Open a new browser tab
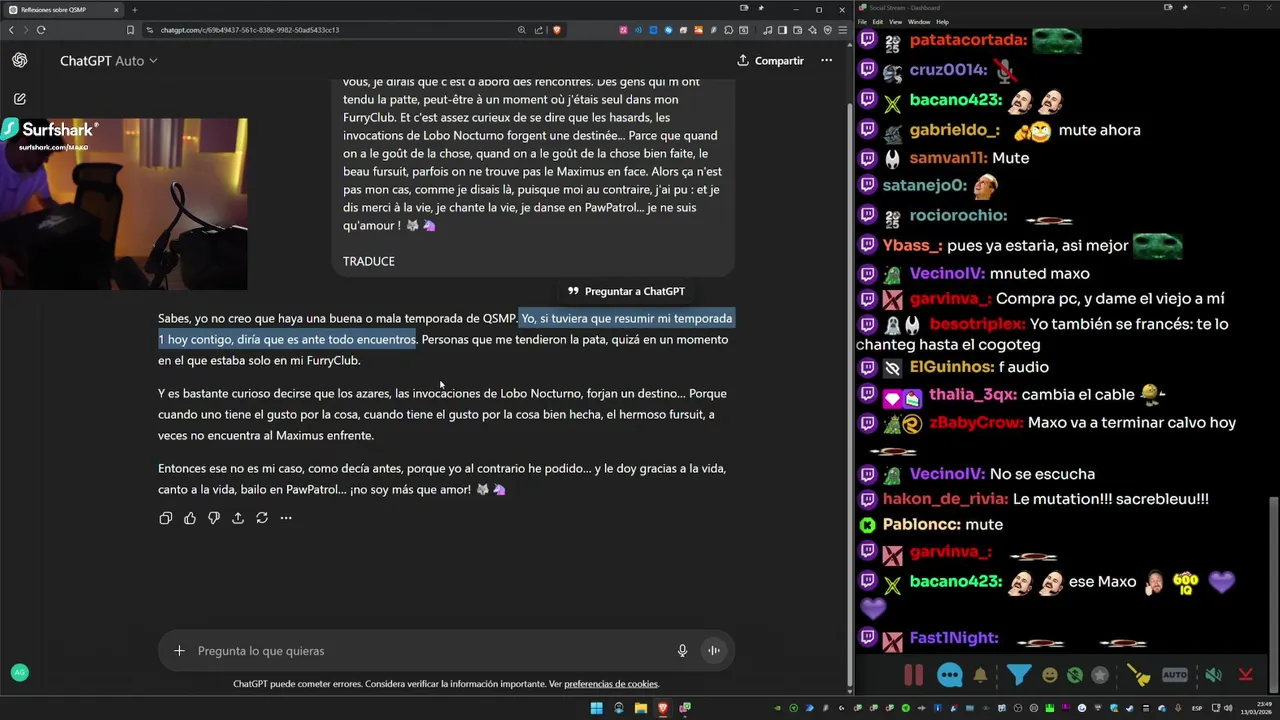Image resolution: width=1280 pixels, height=720 pixels. coord(135,9)
